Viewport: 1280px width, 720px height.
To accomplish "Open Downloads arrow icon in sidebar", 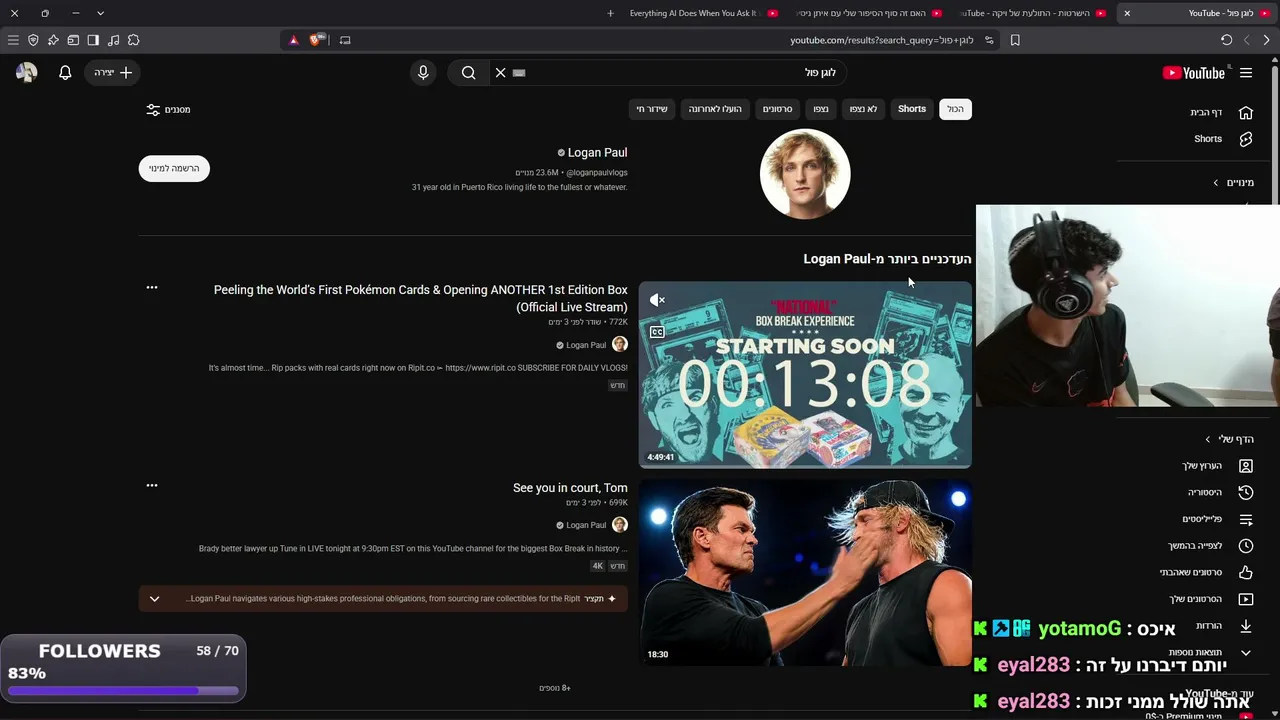I will tap(1246, 626).
